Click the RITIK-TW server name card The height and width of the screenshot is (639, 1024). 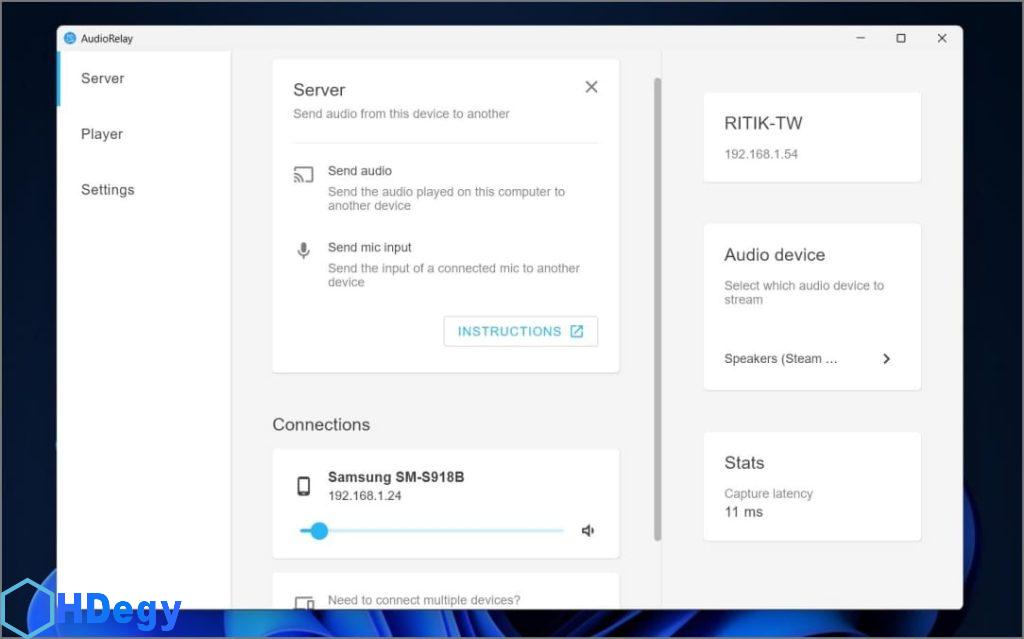[811, 137]
